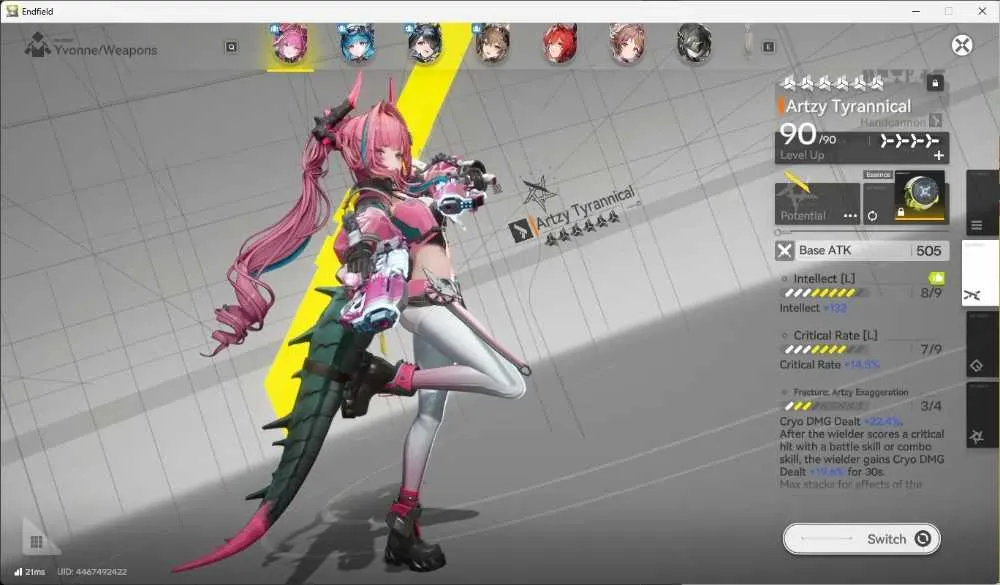1000x585 pixels.
Task: Open Potential three-dots options
Action: point(850,216)
